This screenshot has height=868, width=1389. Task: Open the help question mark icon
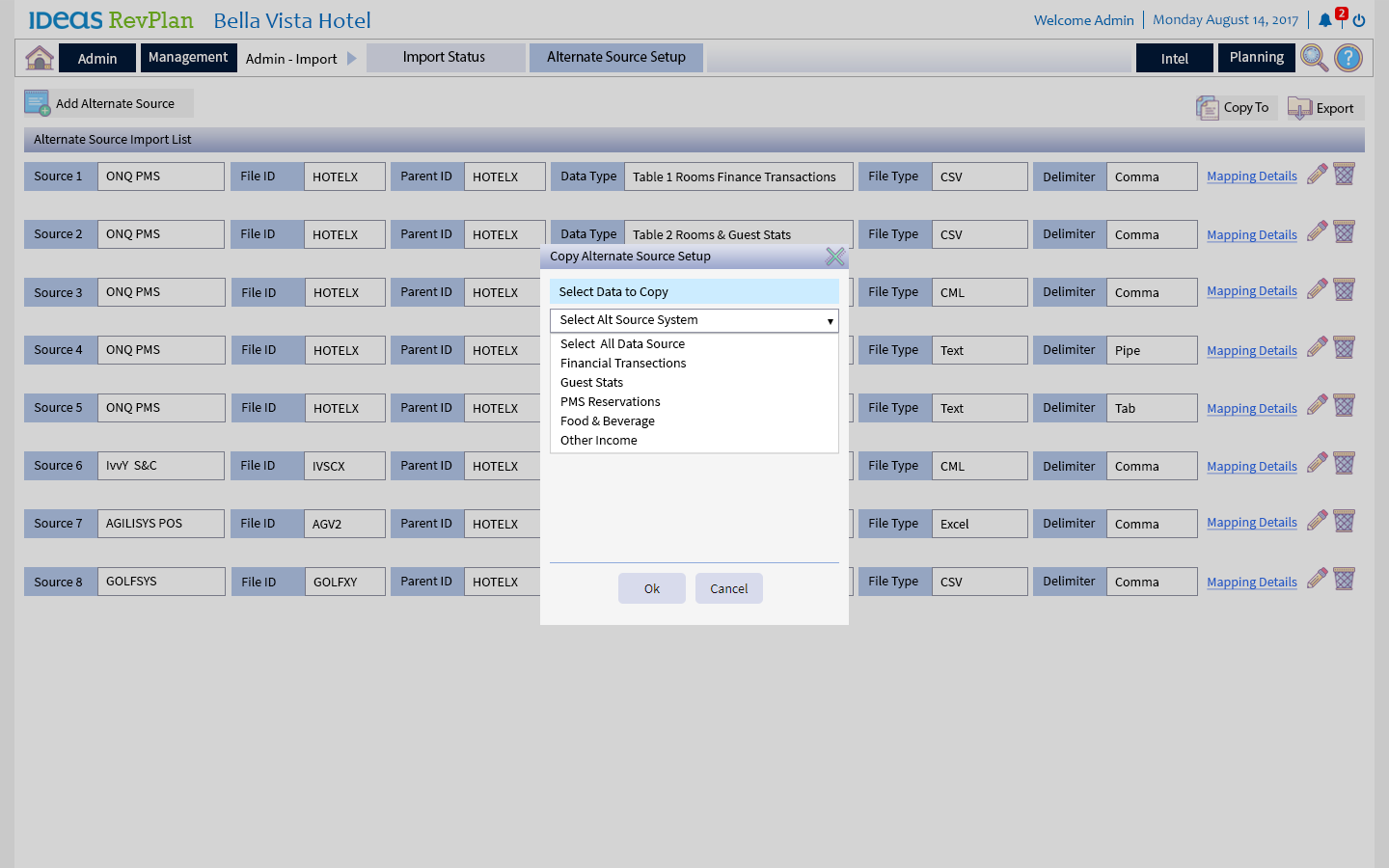click(x=1348, y=58)
